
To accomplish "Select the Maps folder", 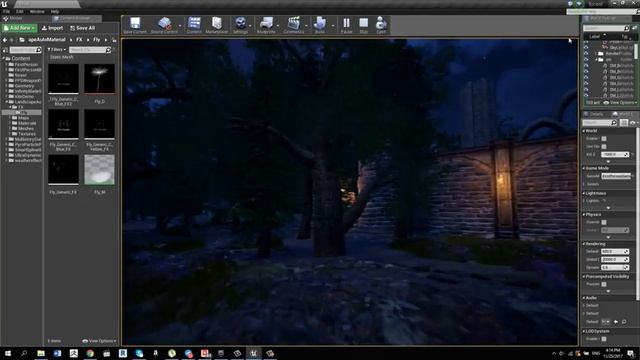I will click(24, 118).
